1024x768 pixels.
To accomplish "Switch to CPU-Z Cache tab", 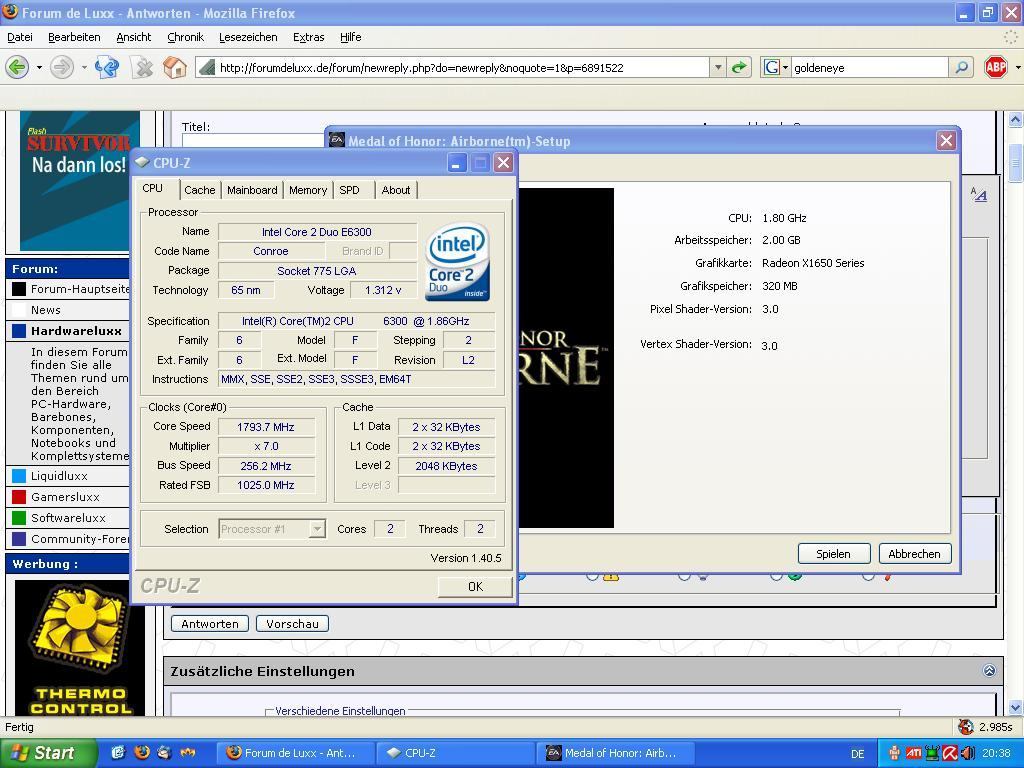I will 199,190.
